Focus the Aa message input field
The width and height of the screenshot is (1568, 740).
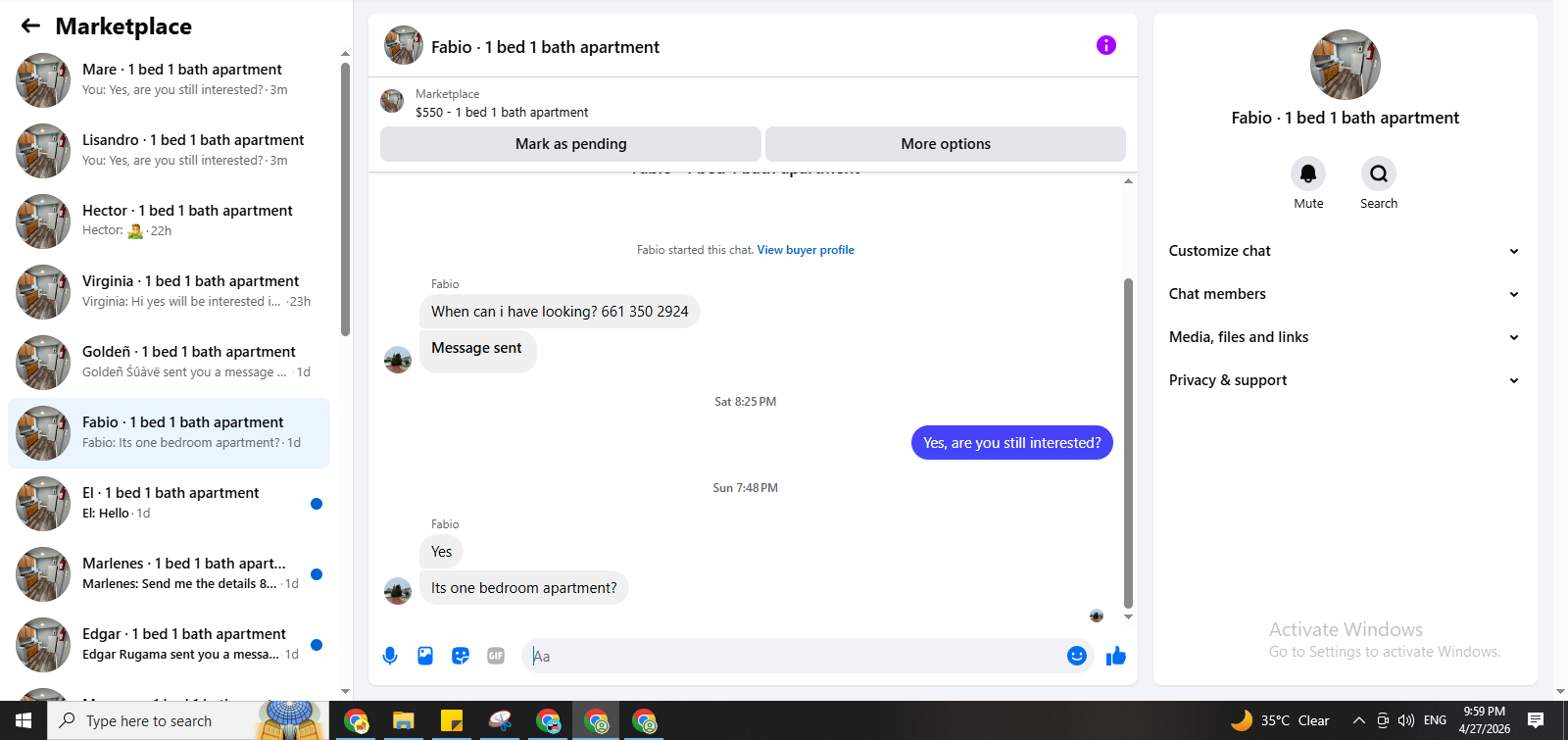(x=796, y=656)
